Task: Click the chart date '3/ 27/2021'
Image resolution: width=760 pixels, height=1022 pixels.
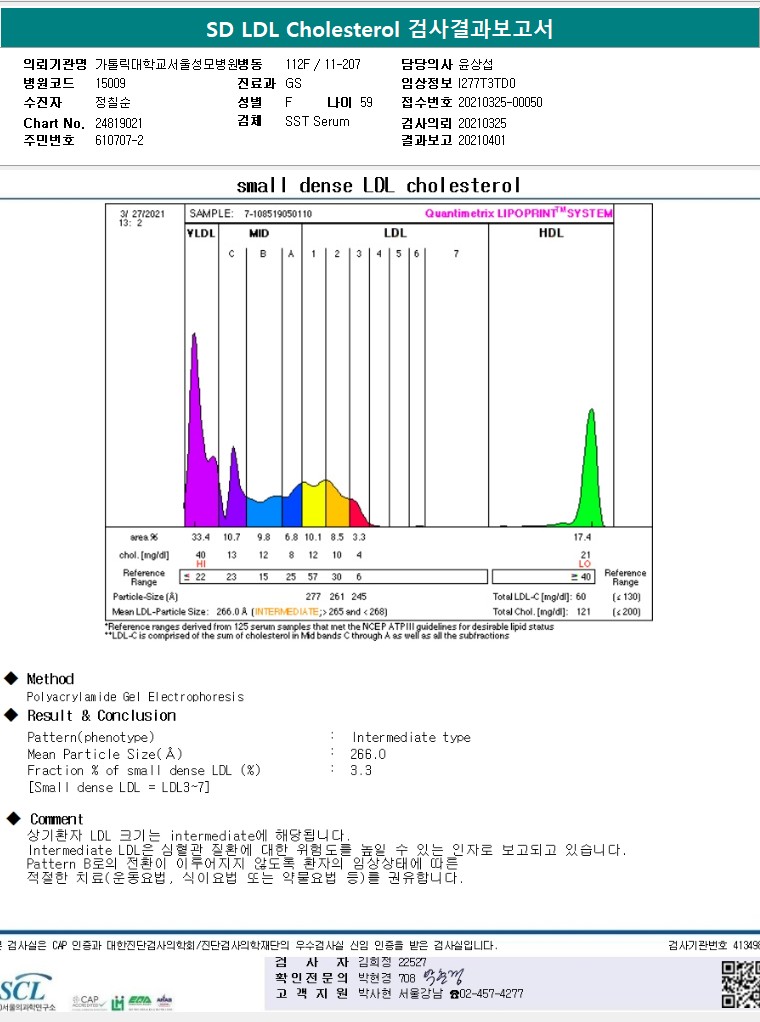Action: tap(143, 214)
